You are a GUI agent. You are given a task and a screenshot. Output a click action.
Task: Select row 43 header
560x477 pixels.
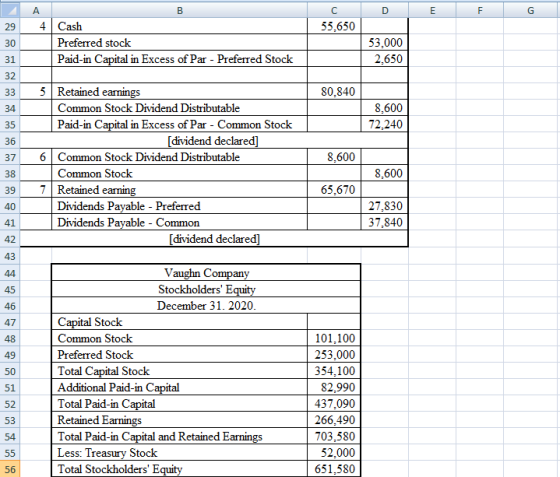click(x=10, y=256)
